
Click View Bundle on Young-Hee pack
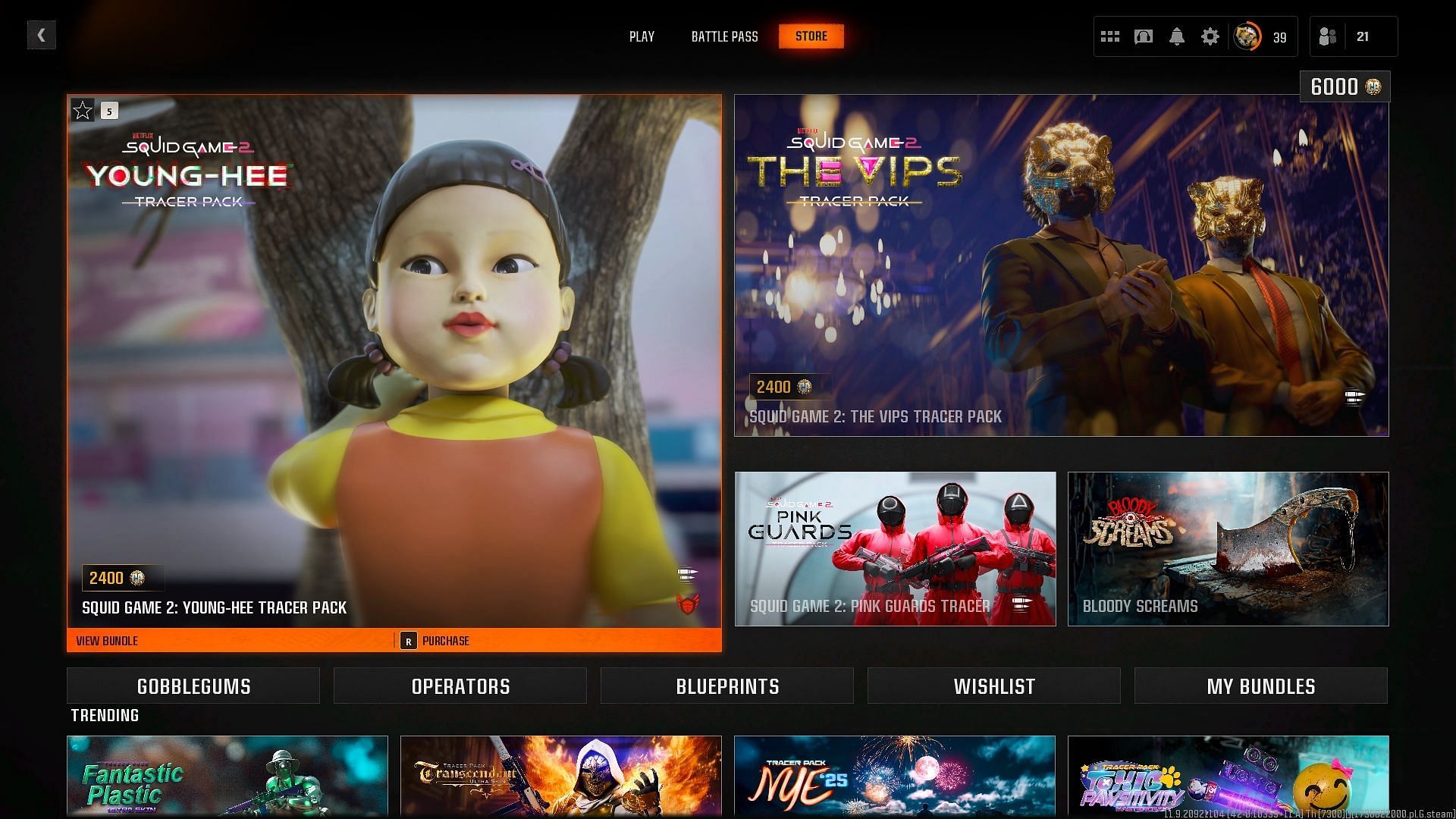pos(107,641)
